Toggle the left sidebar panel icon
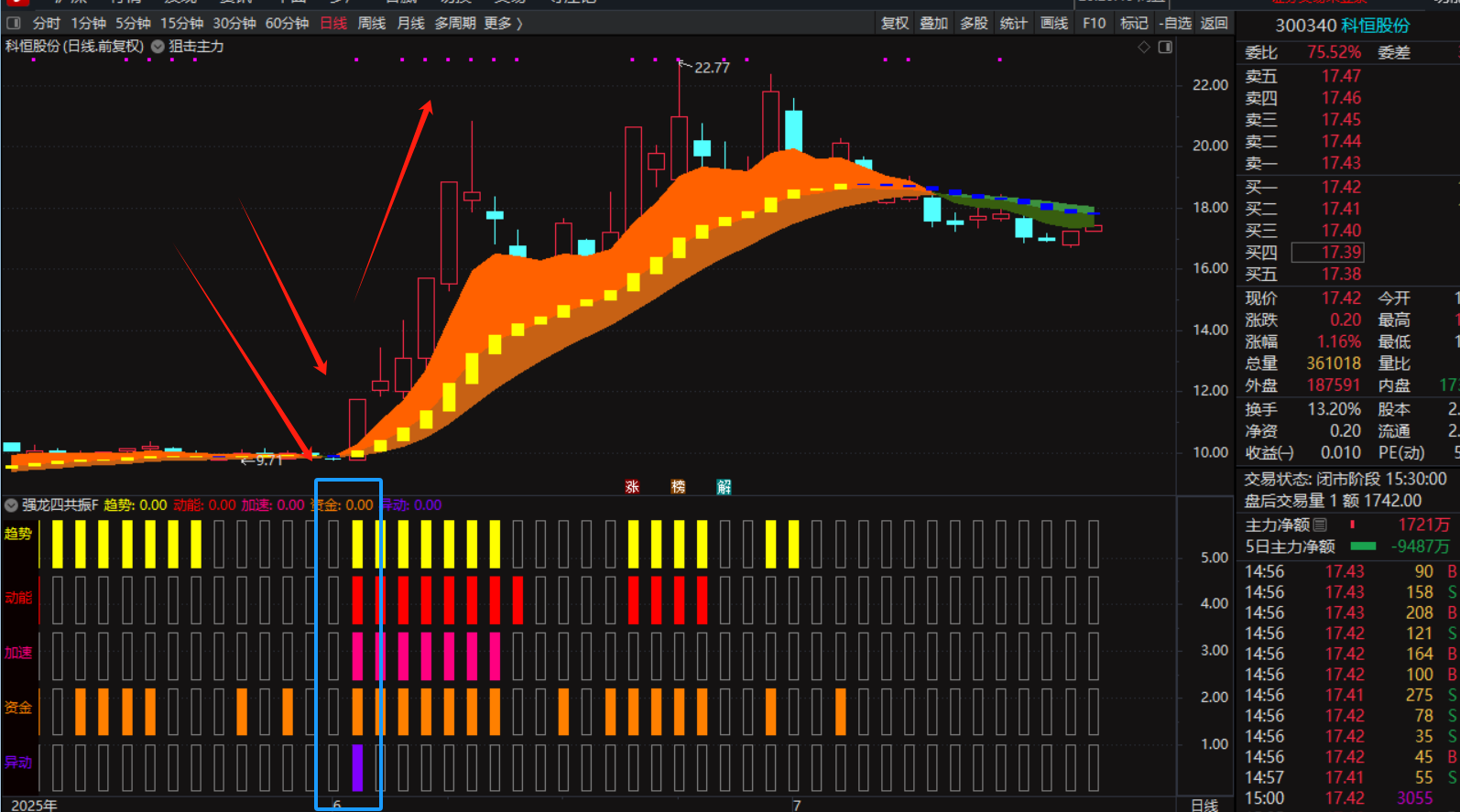 click(x=14, y=23)
